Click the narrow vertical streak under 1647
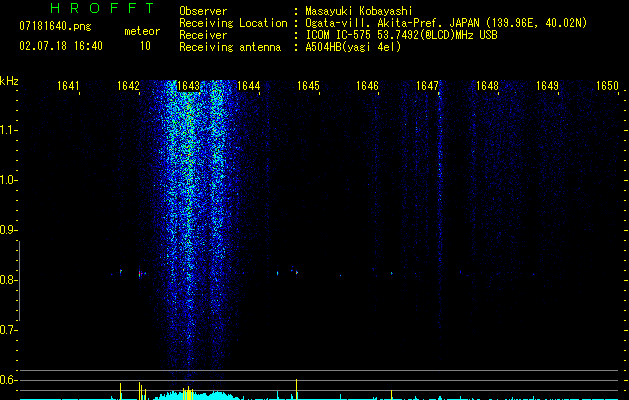The image size is (629, 400). [x=440, y=225]
